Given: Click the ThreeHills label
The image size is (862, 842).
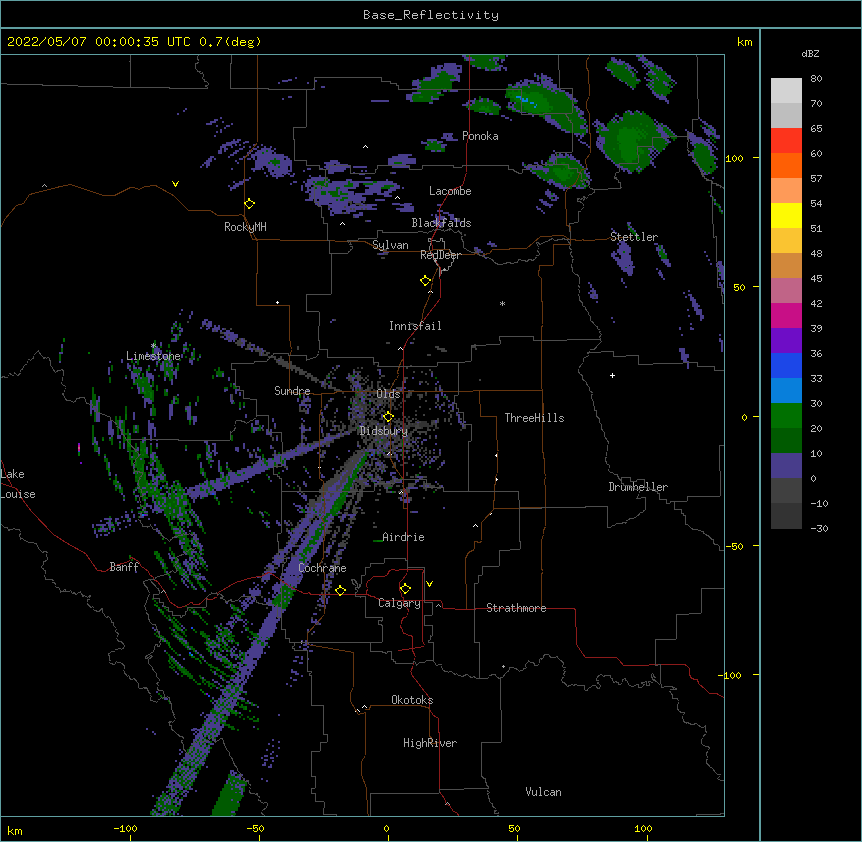Looking at the screenshot, I should [534, 418].
